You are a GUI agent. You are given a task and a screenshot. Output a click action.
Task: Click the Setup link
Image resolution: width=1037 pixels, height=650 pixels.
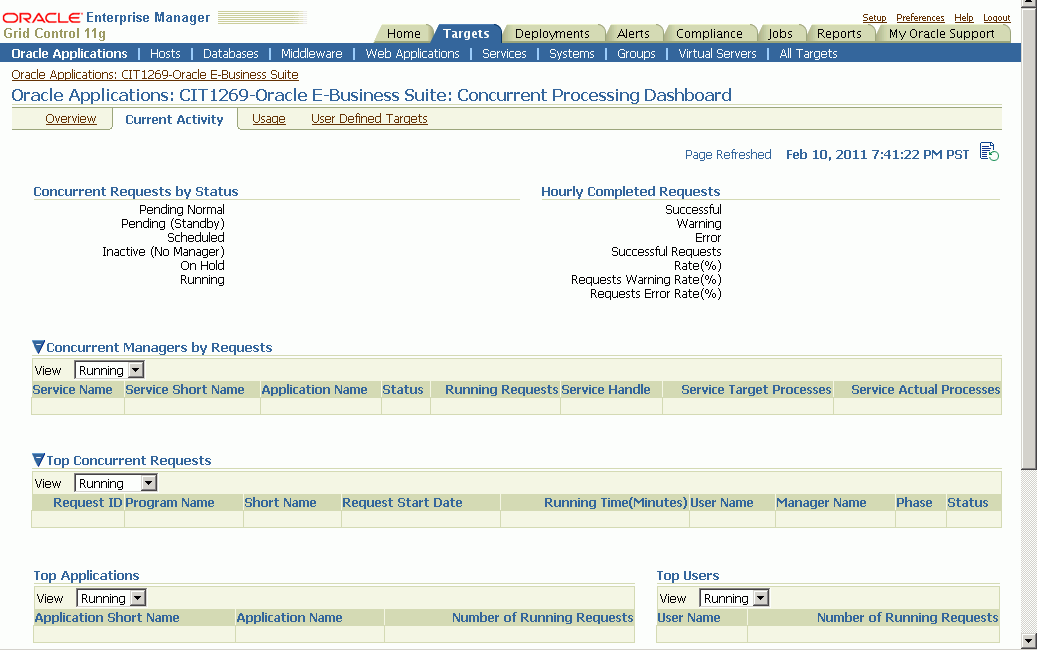(874, 18)
